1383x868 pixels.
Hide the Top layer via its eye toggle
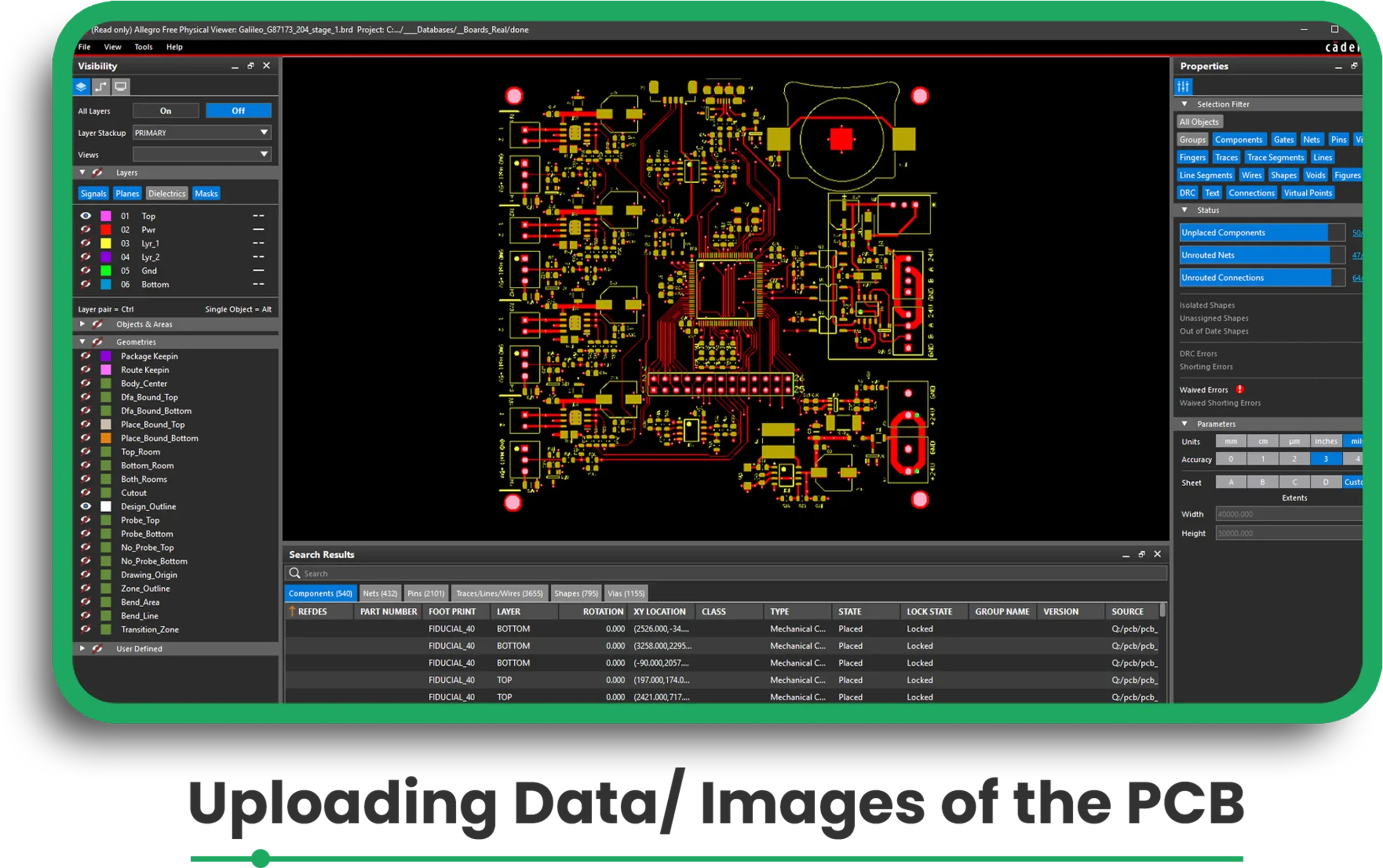point(86,216)
